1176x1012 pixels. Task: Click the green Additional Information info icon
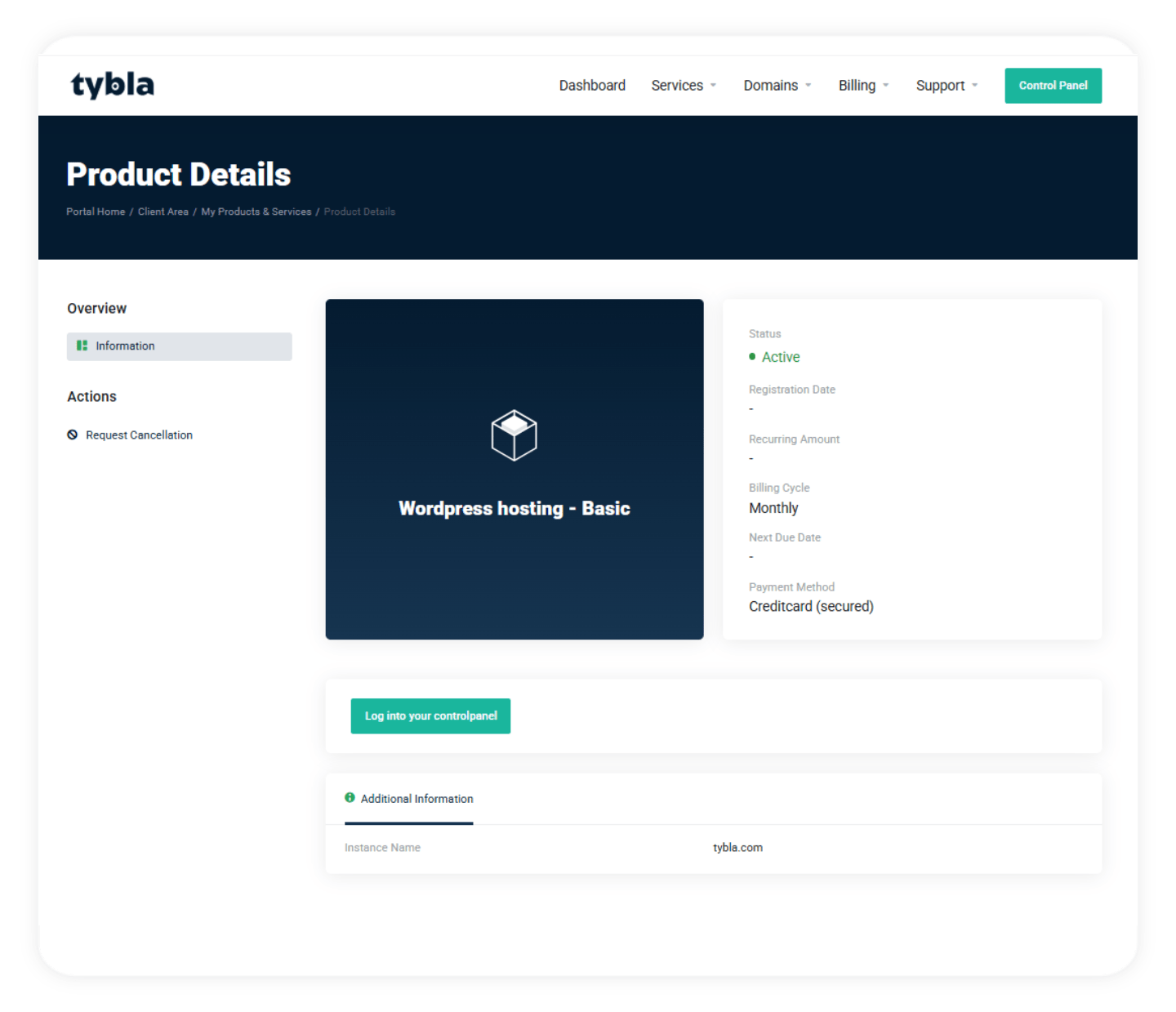point(350,798)
